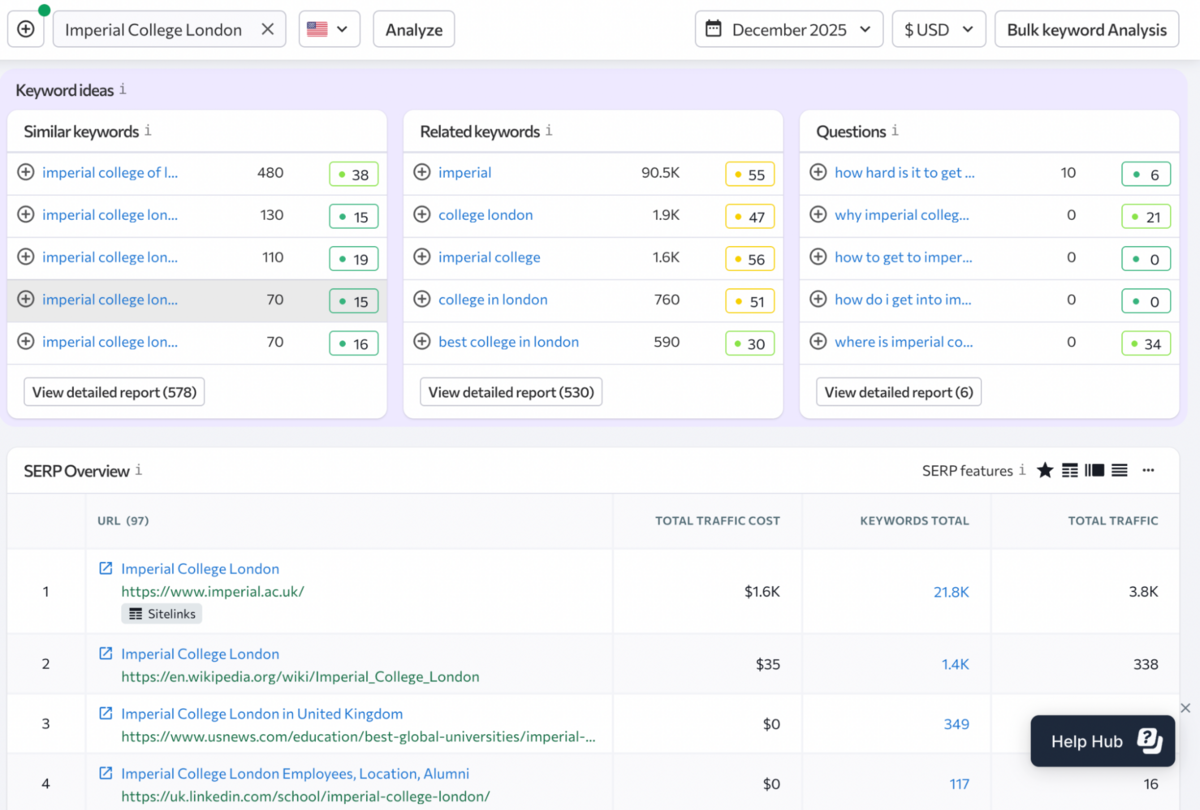Viewport: 1200px width, 810px height.
Task: Open the 'imperial' related keyword link
Action: pyautogui.click(x=465, y=172)
